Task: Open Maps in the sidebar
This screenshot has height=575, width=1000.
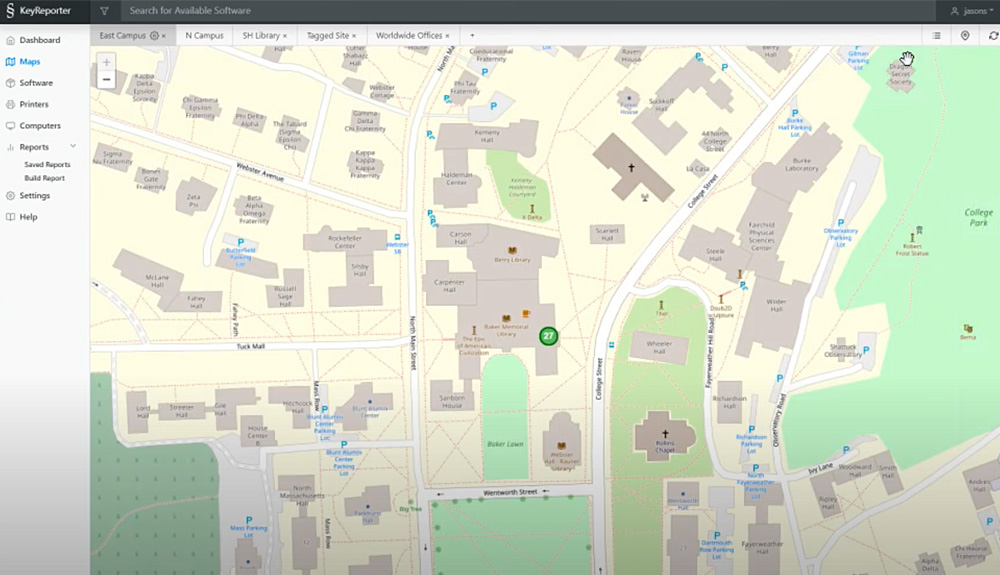Action: 30,62
